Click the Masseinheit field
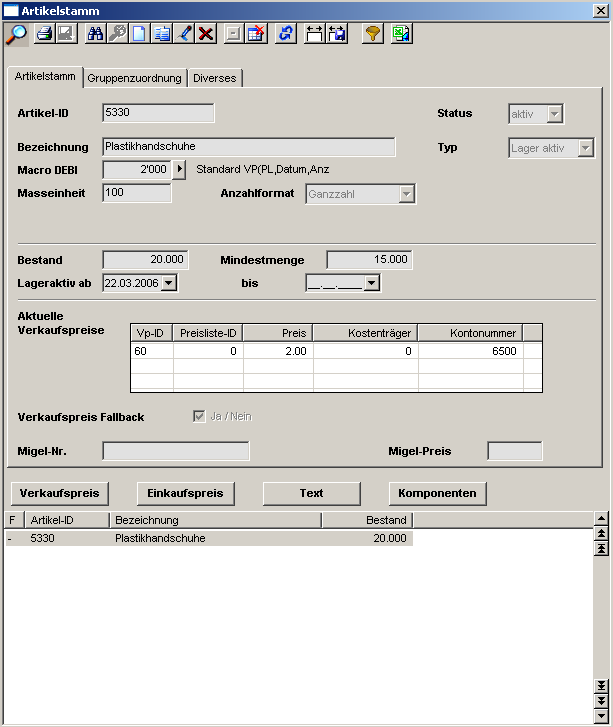613x727 pixels. click(137, 192)
